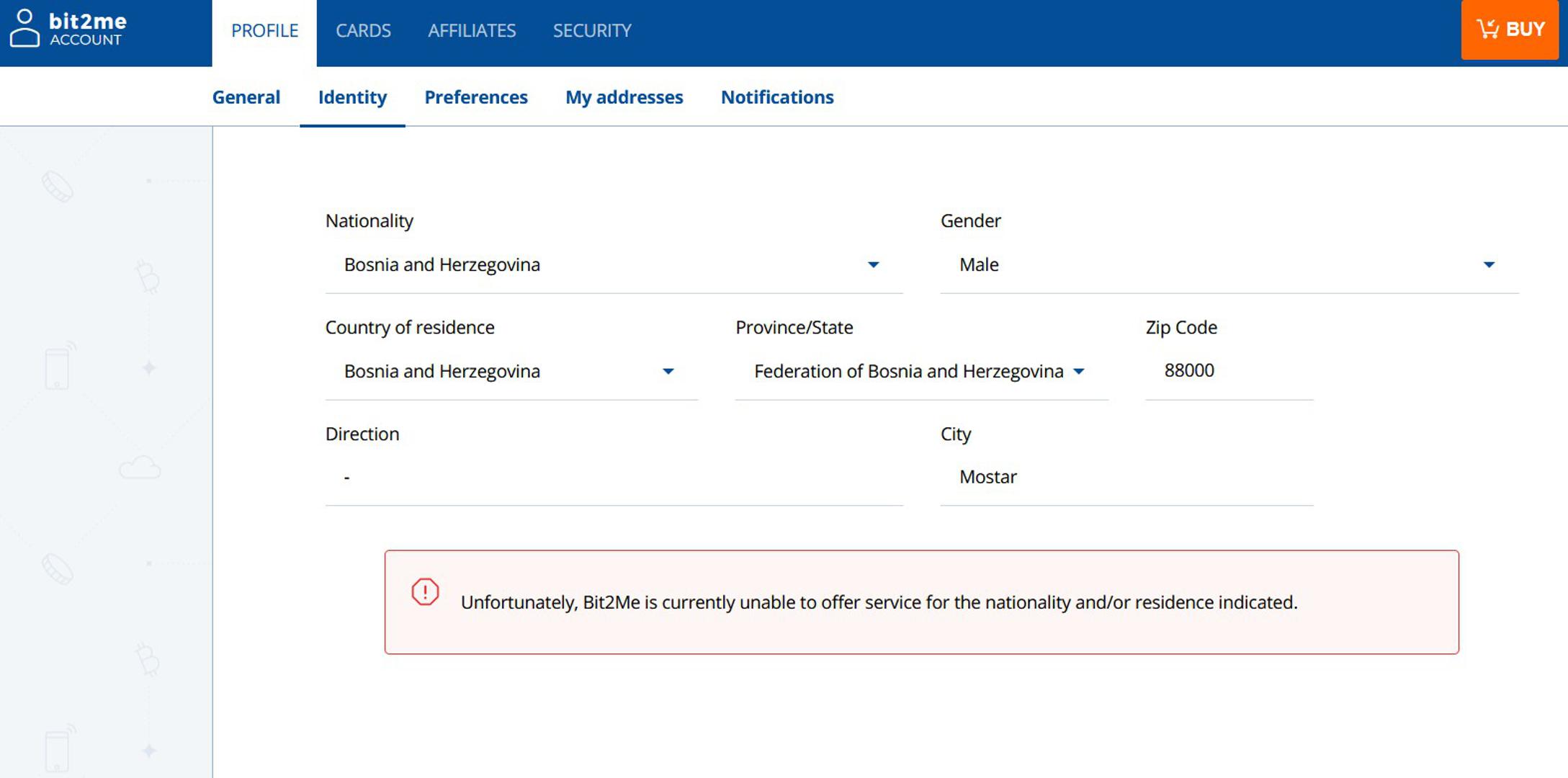This screenshot has width=1568, height=778.
Task: Expand the Nationality dropdown arrow
Action: 873,265
